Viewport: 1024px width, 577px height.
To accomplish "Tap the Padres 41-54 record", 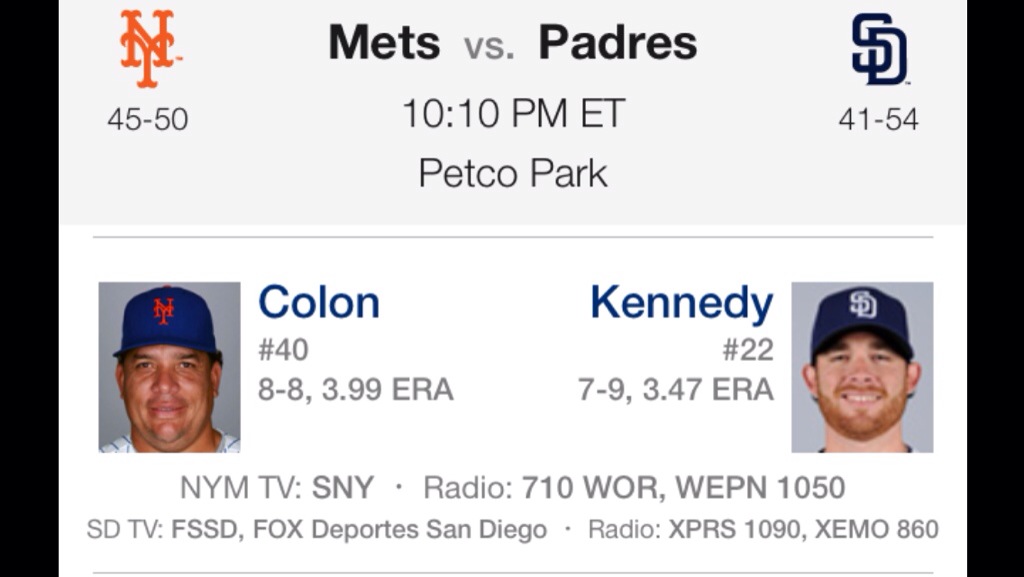I will (879, 119).
